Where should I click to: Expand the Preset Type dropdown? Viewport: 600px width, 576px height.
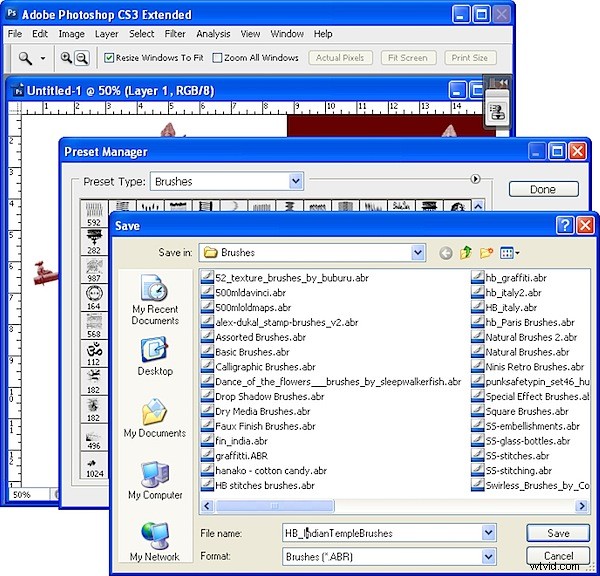point(296,182)
